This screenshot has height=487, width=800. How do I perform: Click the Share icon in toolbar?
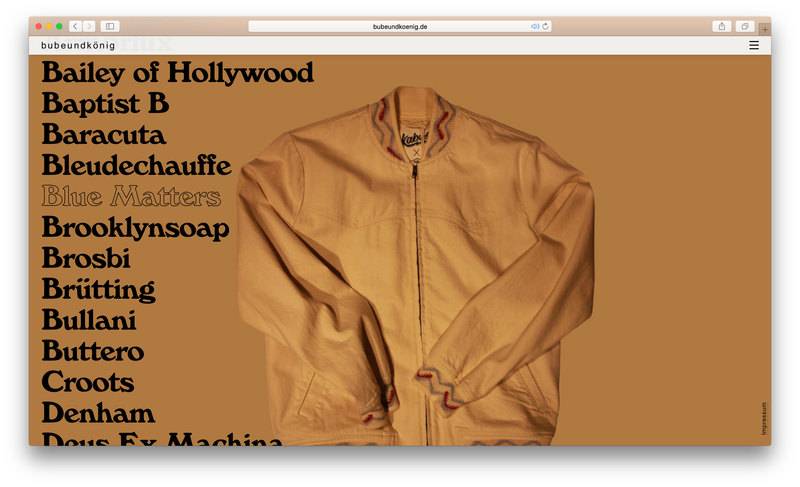coord(721,26)
